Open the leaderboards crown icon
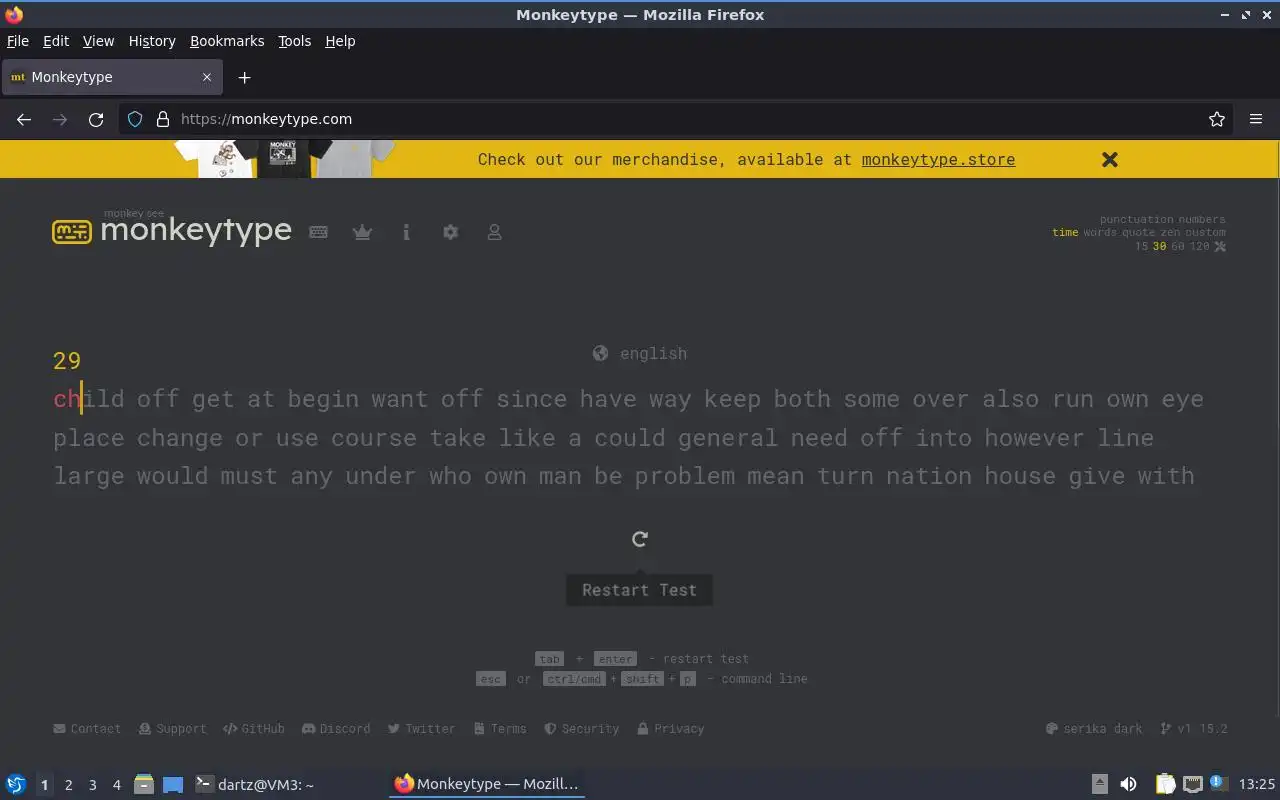 (362, 232)
